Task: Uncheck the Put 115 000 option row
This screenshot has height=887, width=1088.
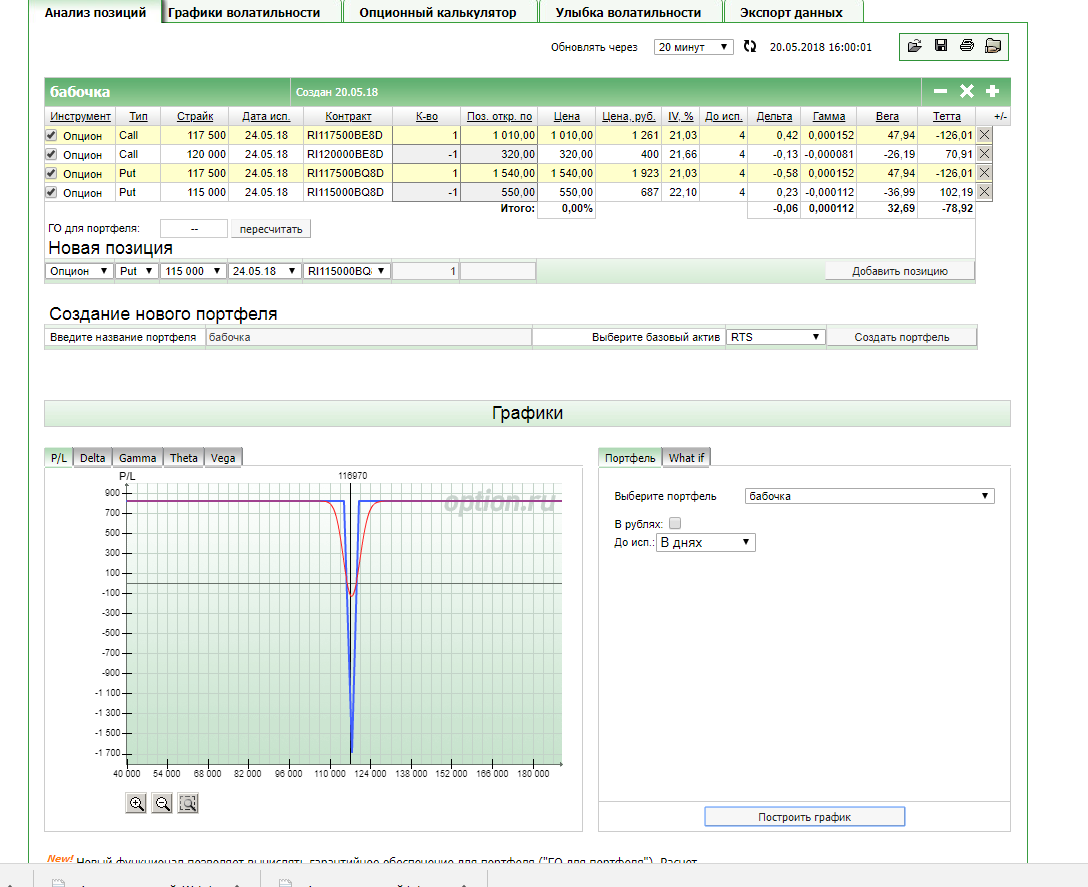Action: pyautogui.click(x=52, y=192)
